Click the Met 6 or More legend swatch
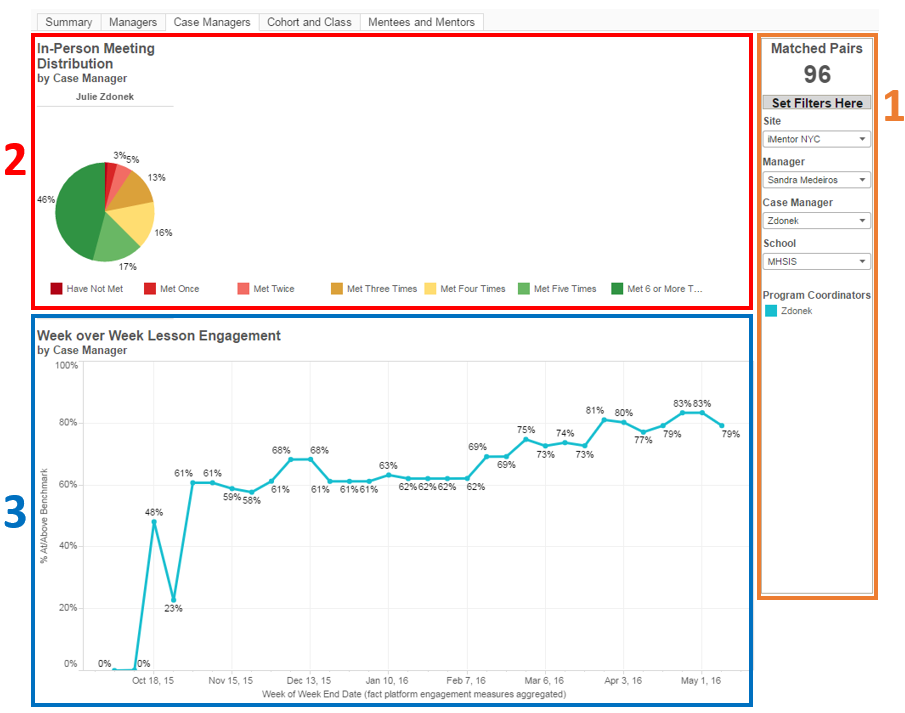 tap(617, 289)
